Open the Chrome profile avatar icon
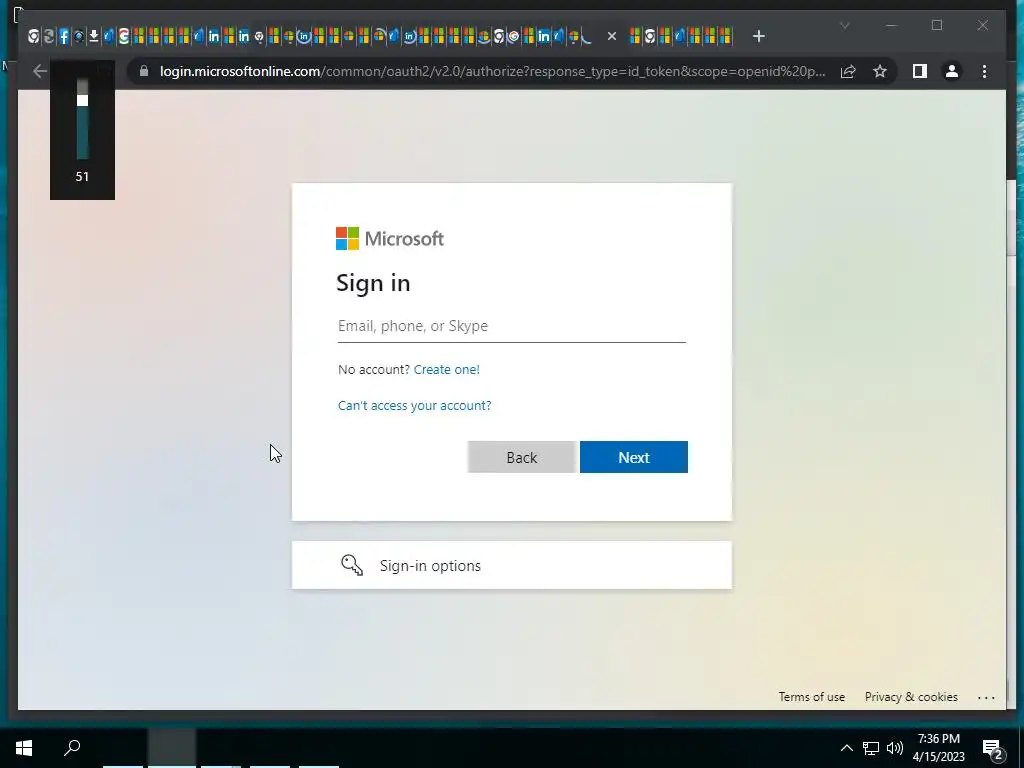Screen dimensions: 1024x768 952,71
